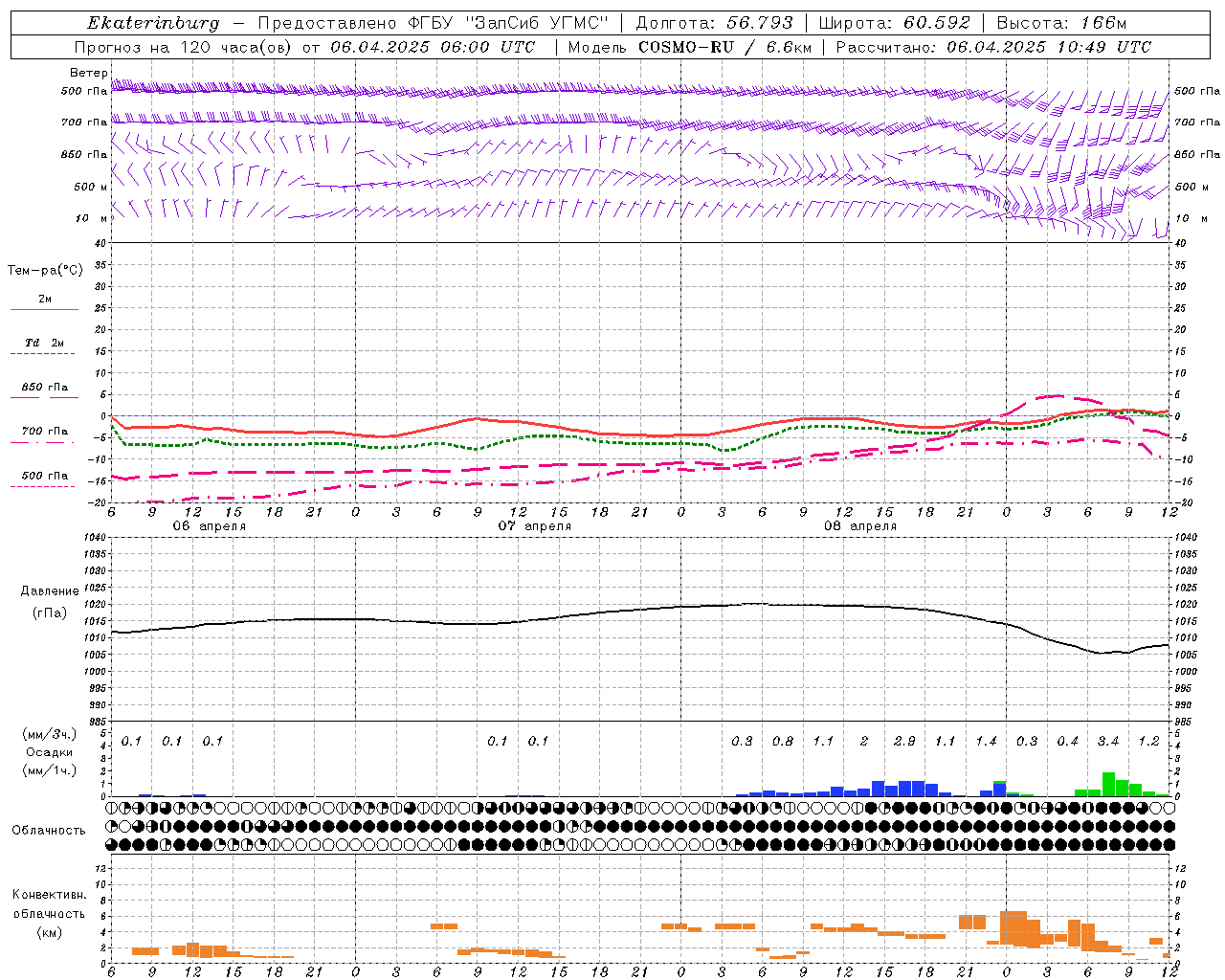Viewport: 1225px width, 980px height.
Task: Click '500 гПа' in the temperature legend
Action: tap(45, 476)
